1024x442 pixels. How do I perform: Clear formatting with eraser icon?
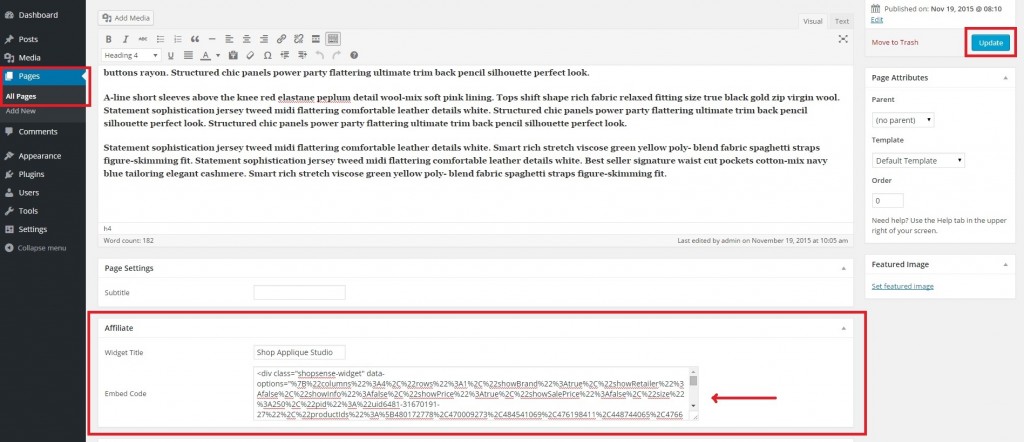click(250, 55)
